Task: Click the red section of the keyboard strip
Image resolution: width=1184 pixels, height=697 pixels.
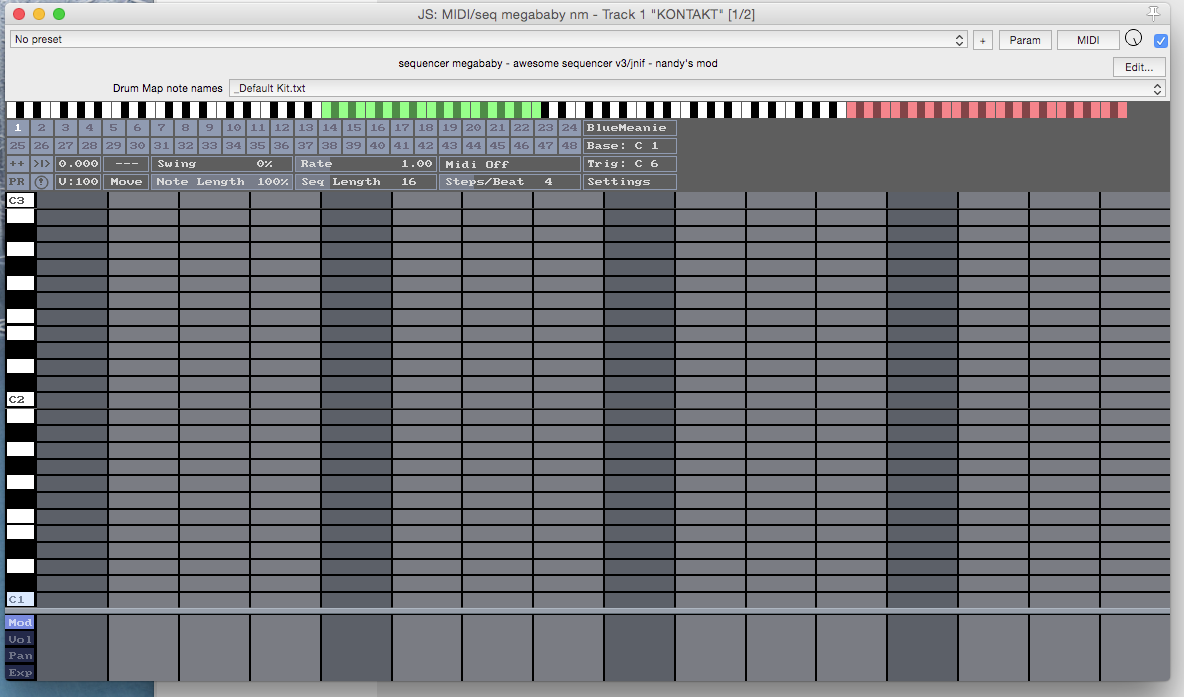Action: point(987,110)
